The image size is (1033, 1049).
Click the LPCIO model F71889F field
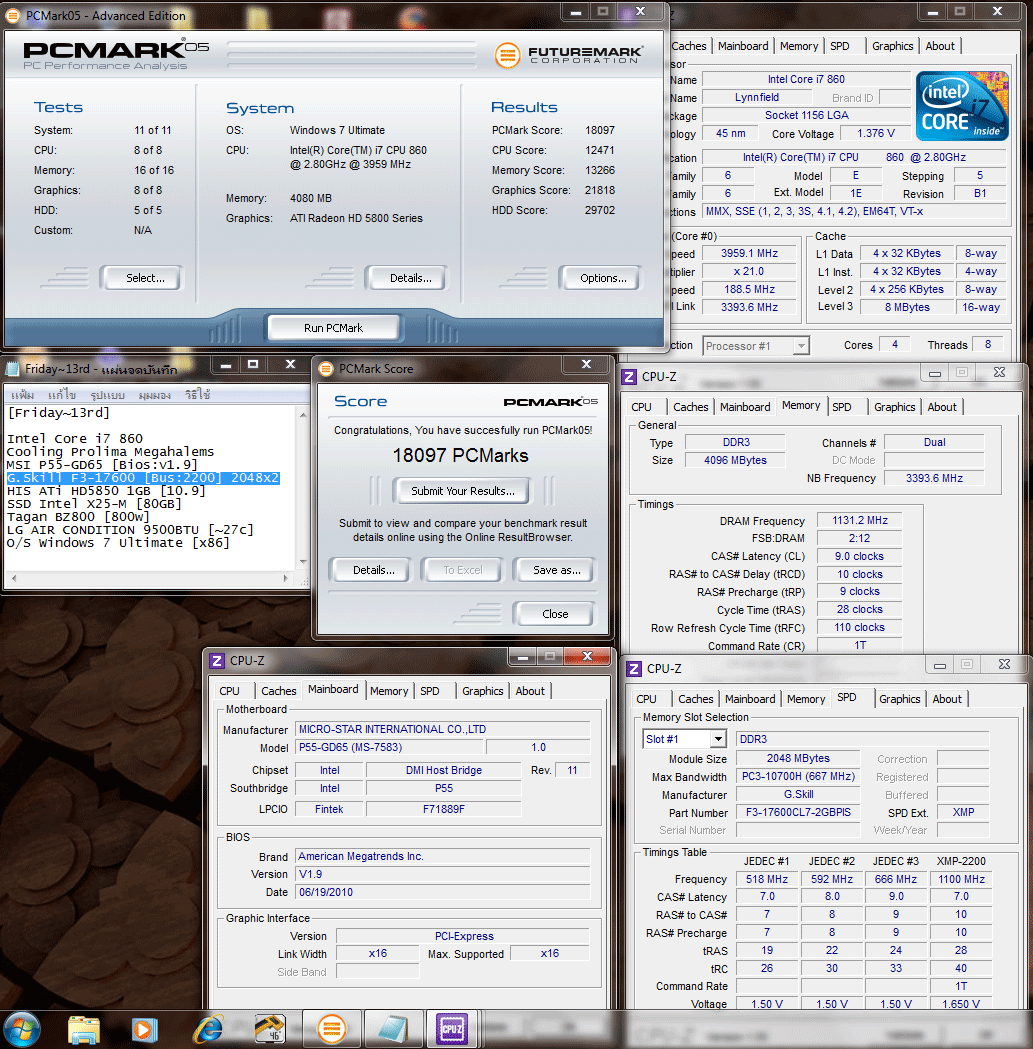pos(443,809)
